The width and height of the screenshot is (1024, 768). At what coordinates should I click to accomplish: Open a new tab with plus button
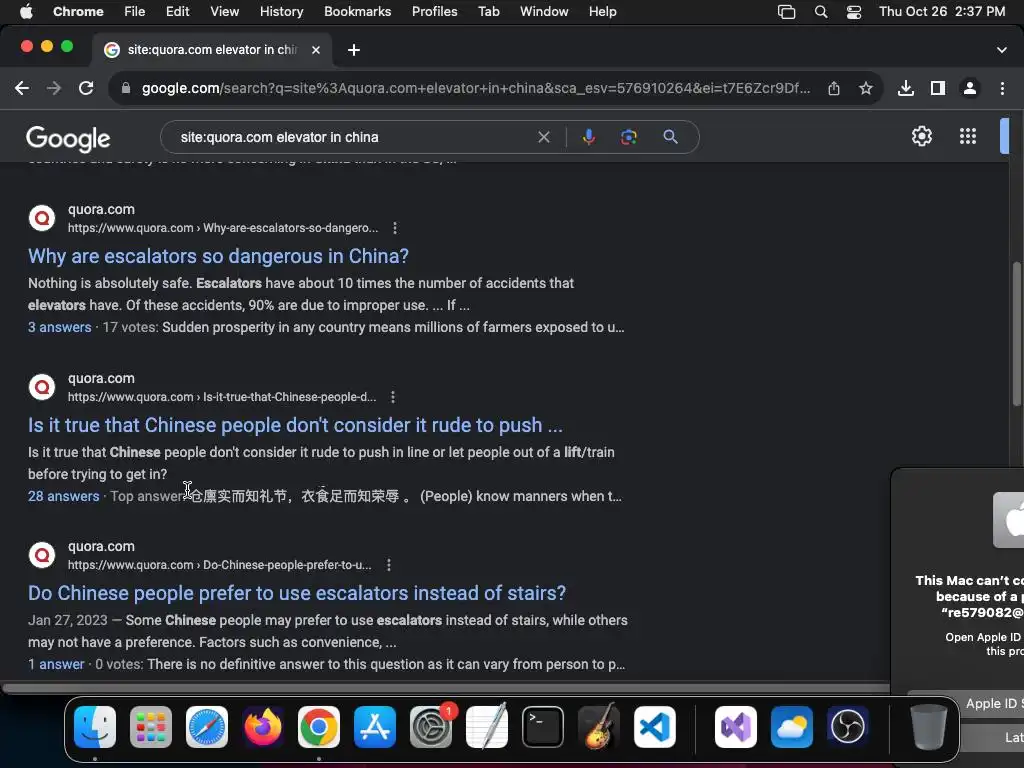[354, 50]
